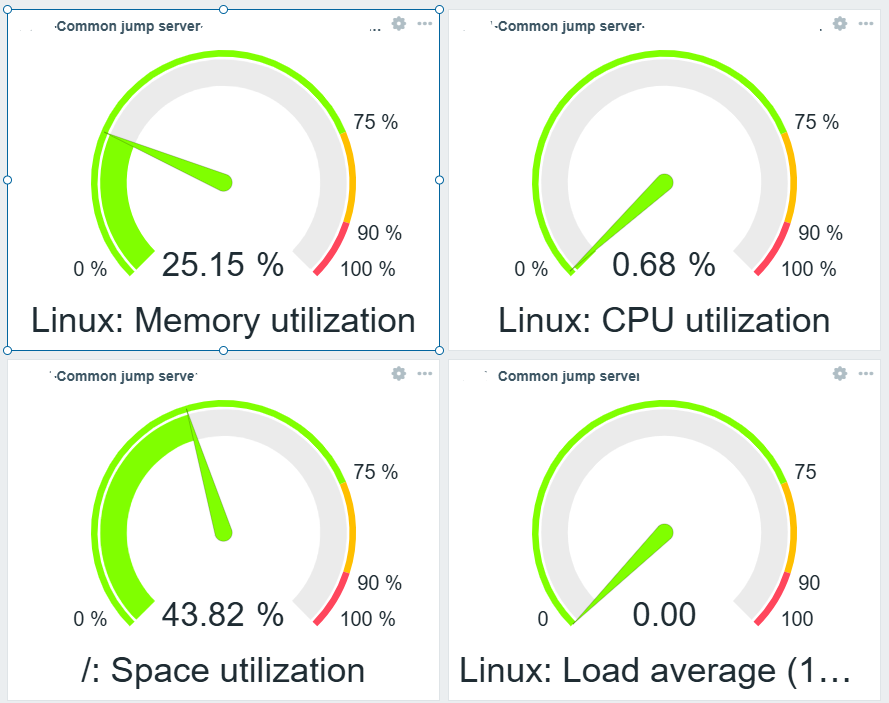
Task: Click the 25.15 % memory value
Action: (x=223, y=265)
